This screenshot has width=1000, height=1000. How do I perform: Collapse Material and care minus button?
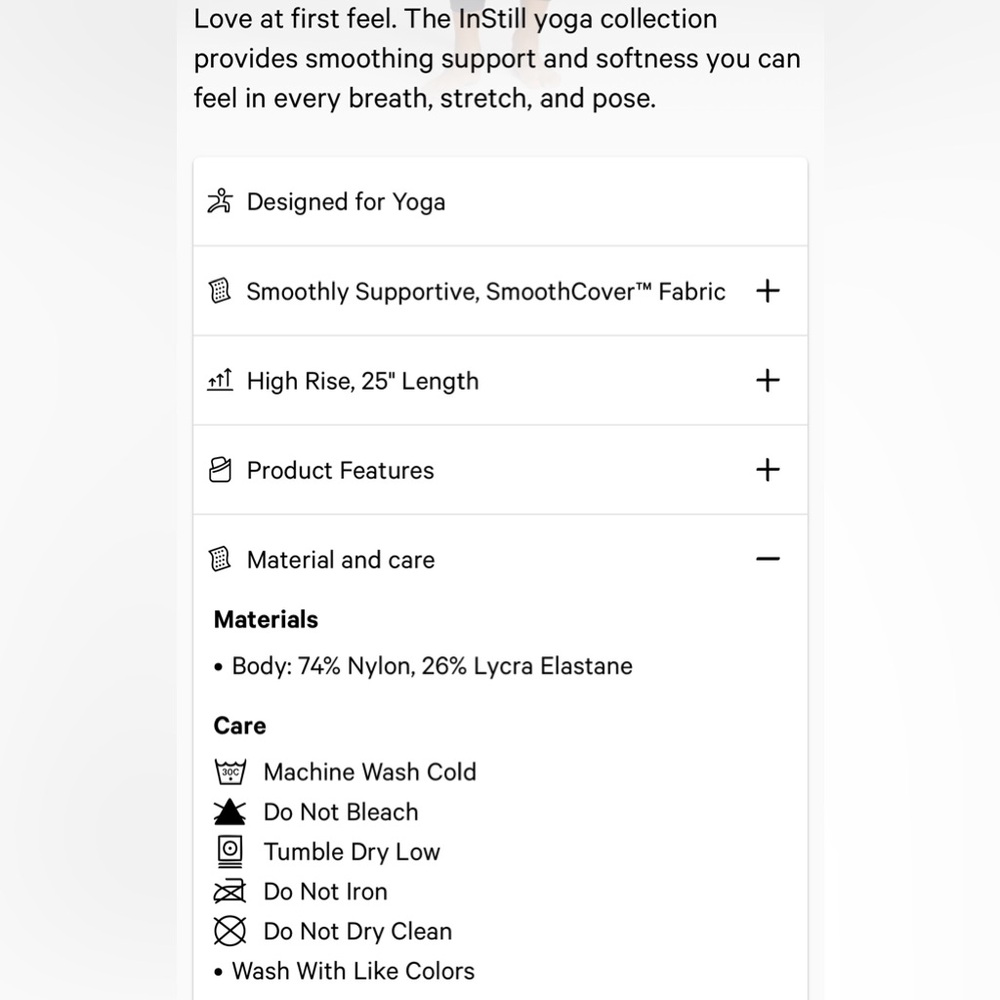click(x=768, y=559)
